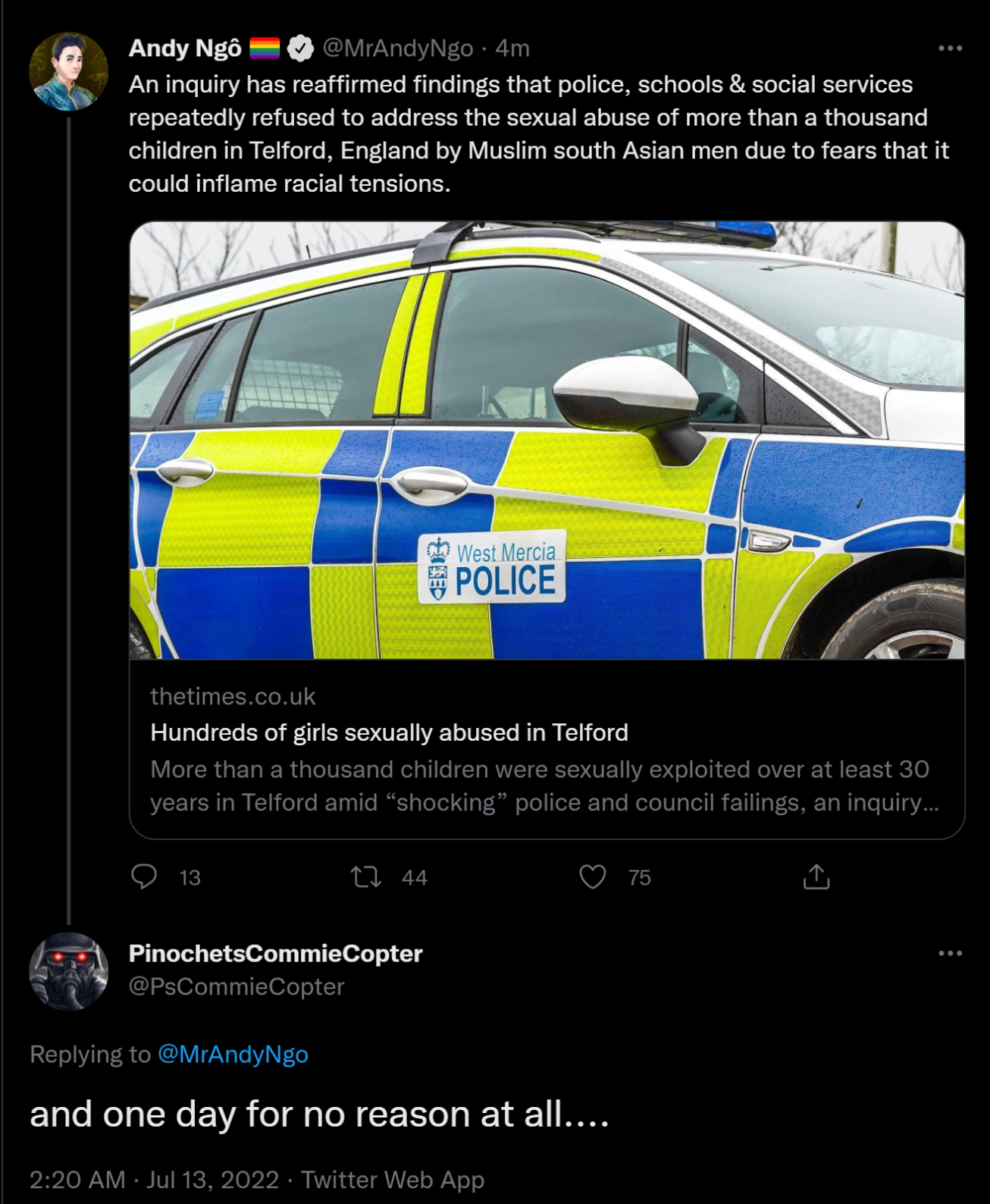Open the thetimes.co.uk article headline
990x1204 pixels.
[x=389, y=732]
